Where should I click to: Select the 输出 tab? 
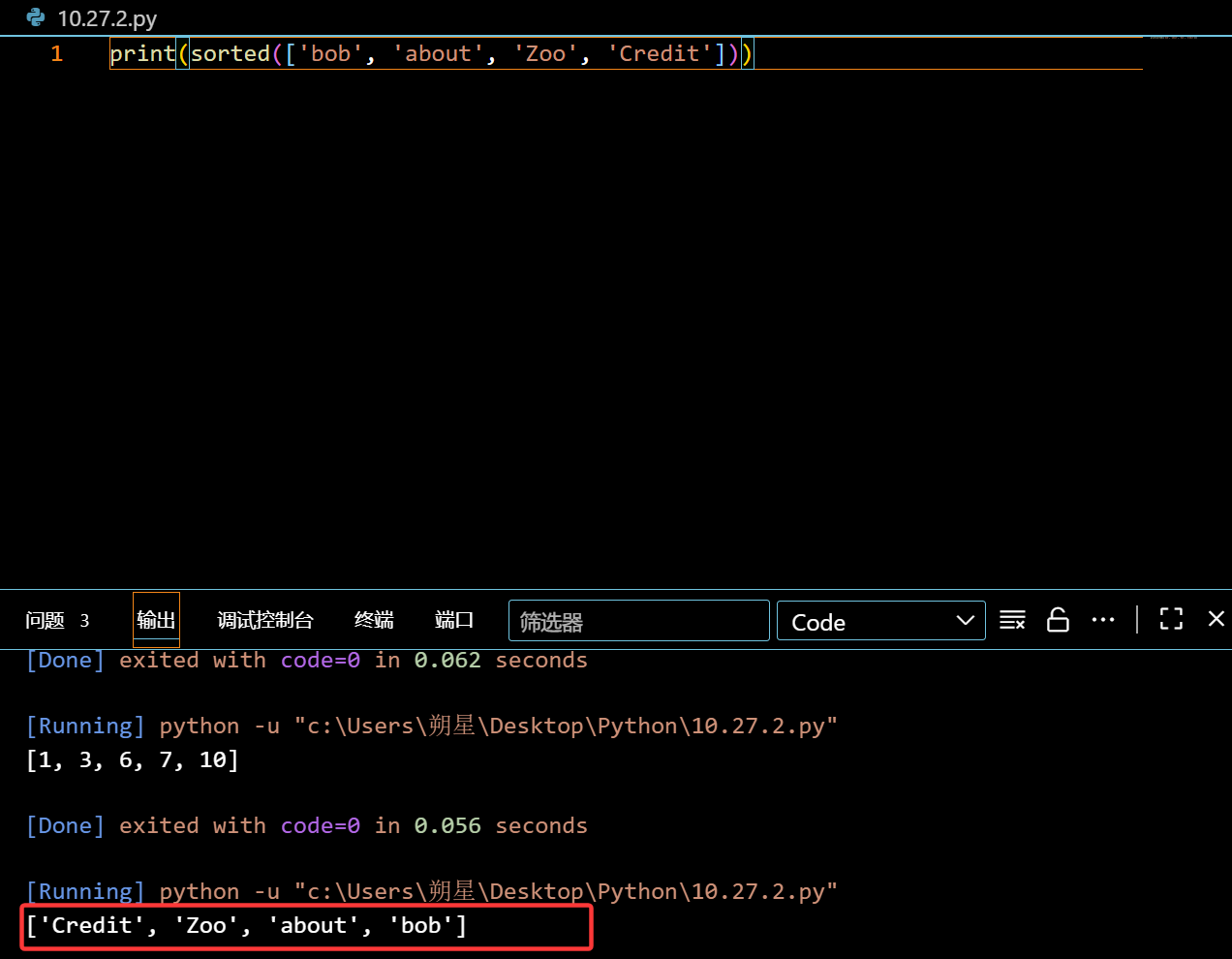156,620
